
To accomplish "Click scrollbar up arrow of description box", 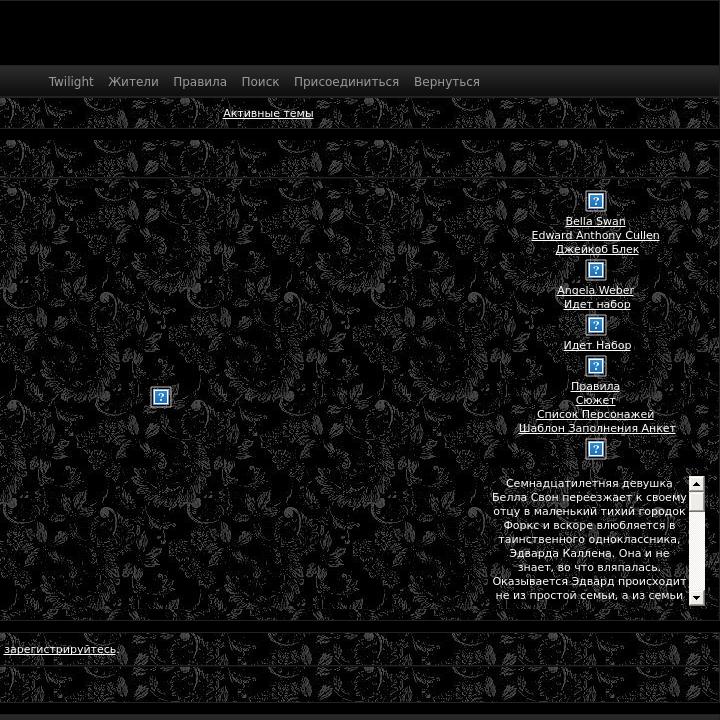I will click(697, 484).
